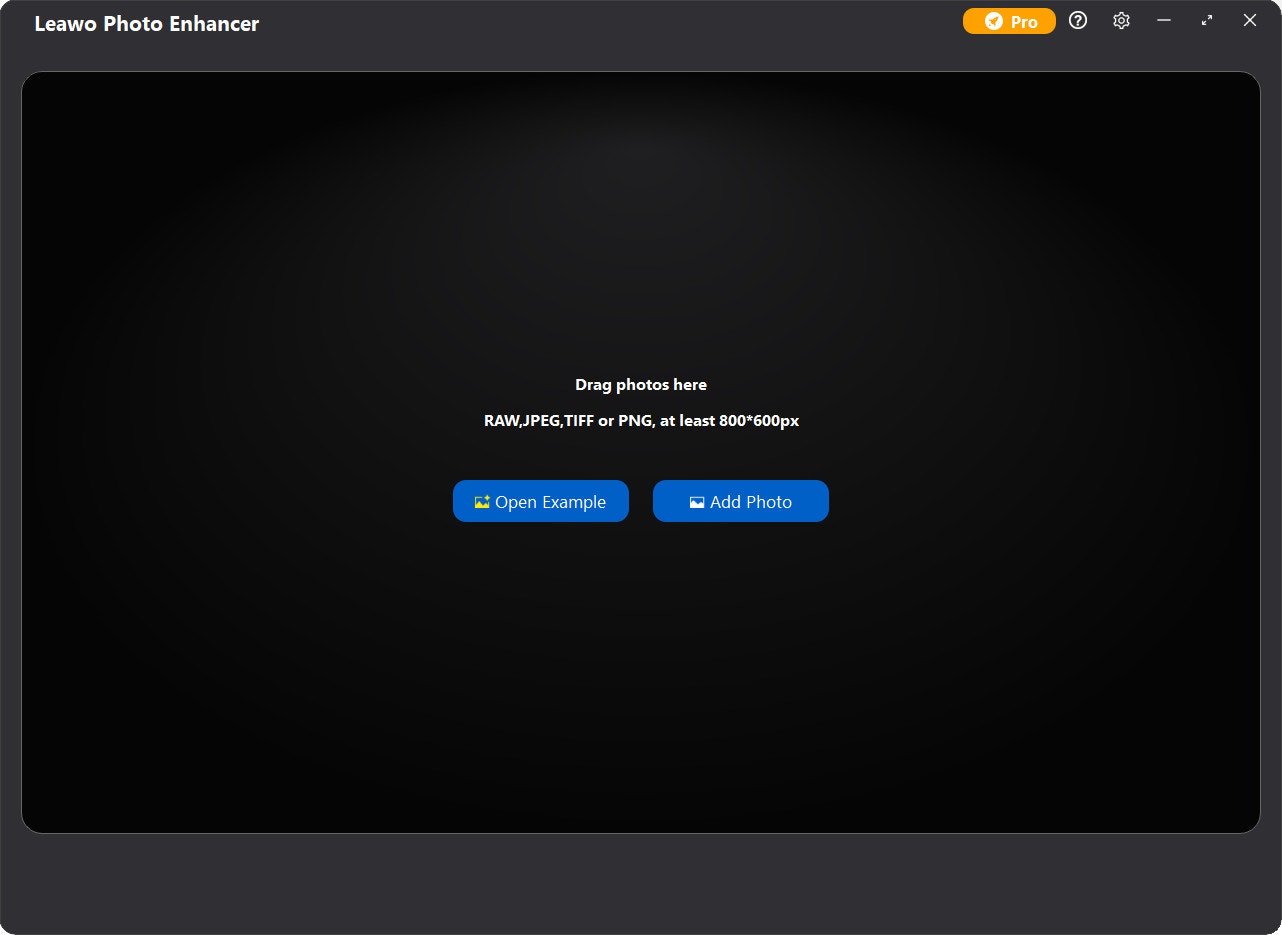Minimize the Leawo Photo Enhancer window
The image size is (1282, 935).
click(1164, 21)
